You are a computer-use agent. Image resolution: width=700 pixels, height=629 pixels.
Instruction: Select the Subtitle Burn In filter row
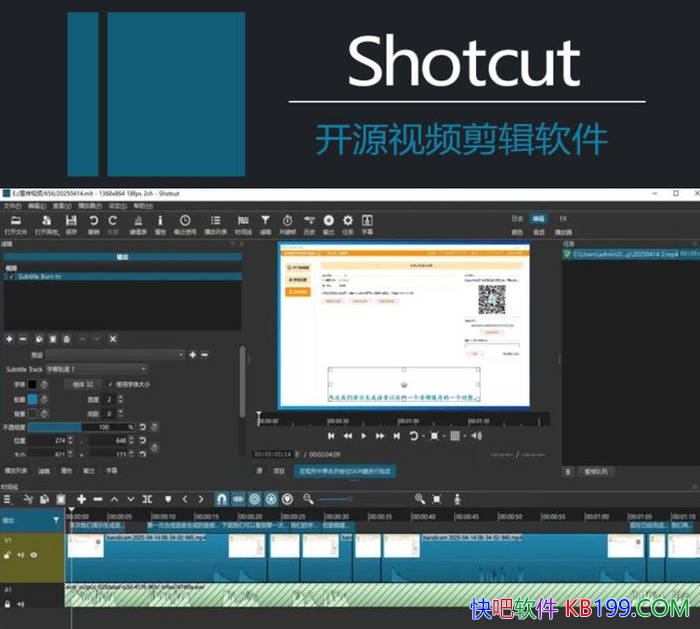point(123,277)
